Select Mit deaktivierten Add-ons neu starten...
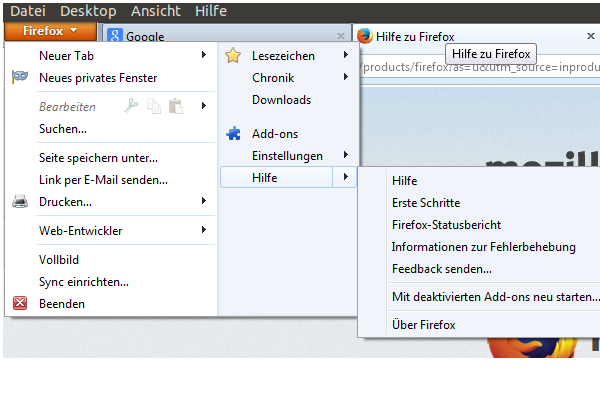The image size is (600, 400). (496, 297)
